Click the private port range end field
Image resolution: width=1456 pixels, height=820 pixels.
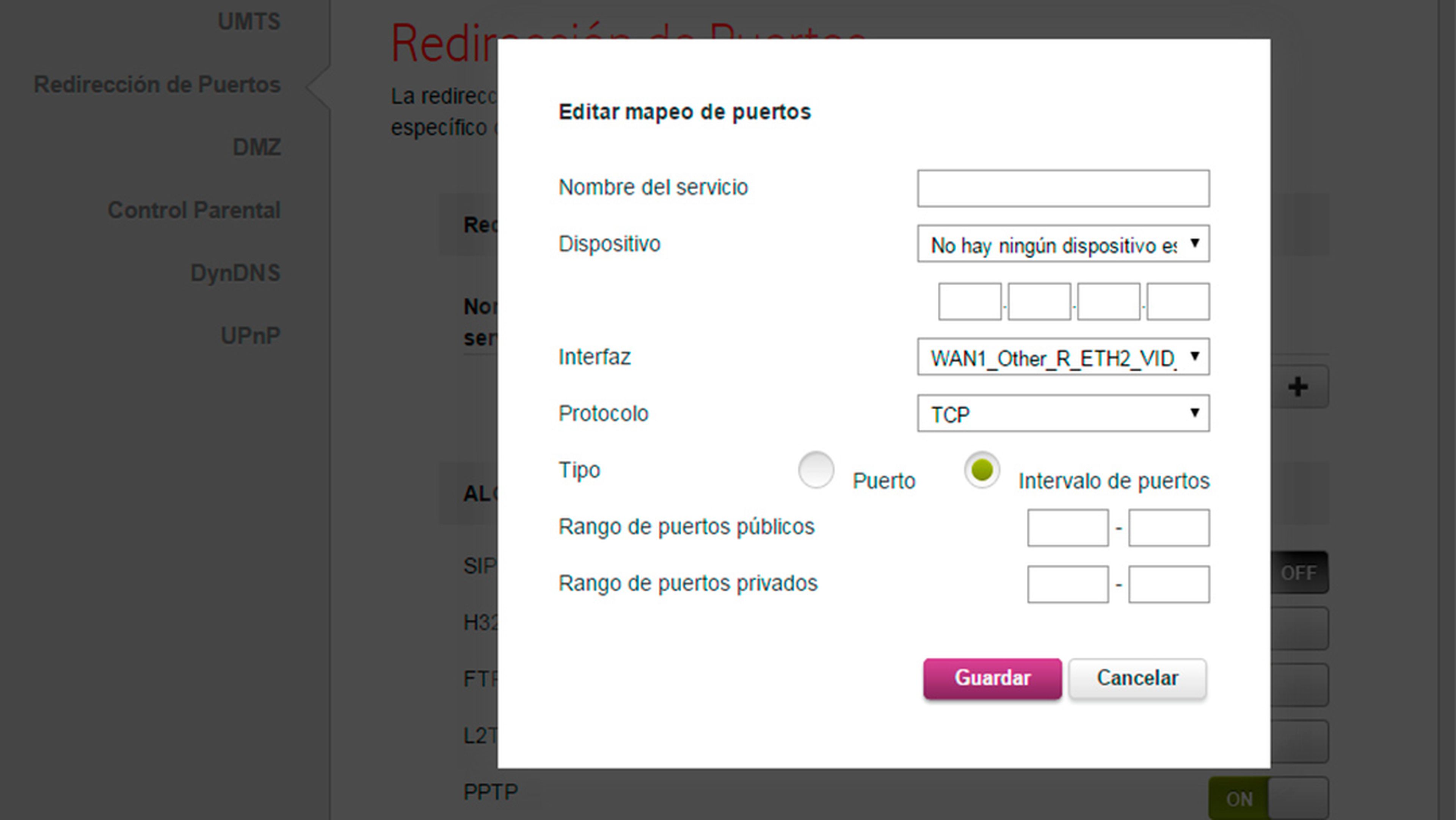pos(1169,584)
